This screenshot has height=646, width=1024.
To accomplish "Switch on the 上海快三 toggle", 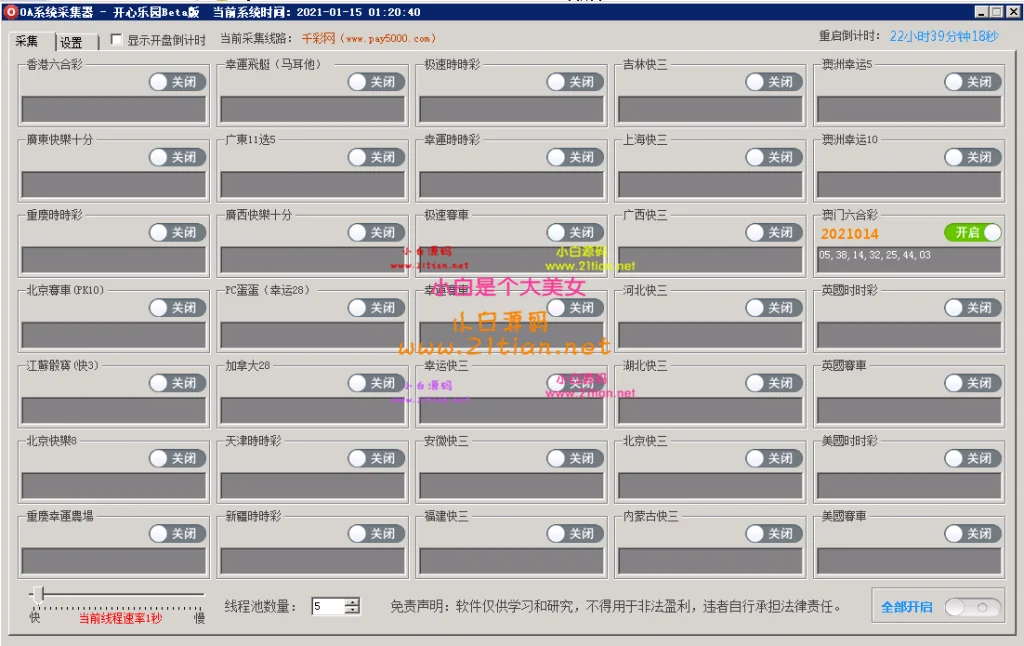I will [x=774, y=157].
